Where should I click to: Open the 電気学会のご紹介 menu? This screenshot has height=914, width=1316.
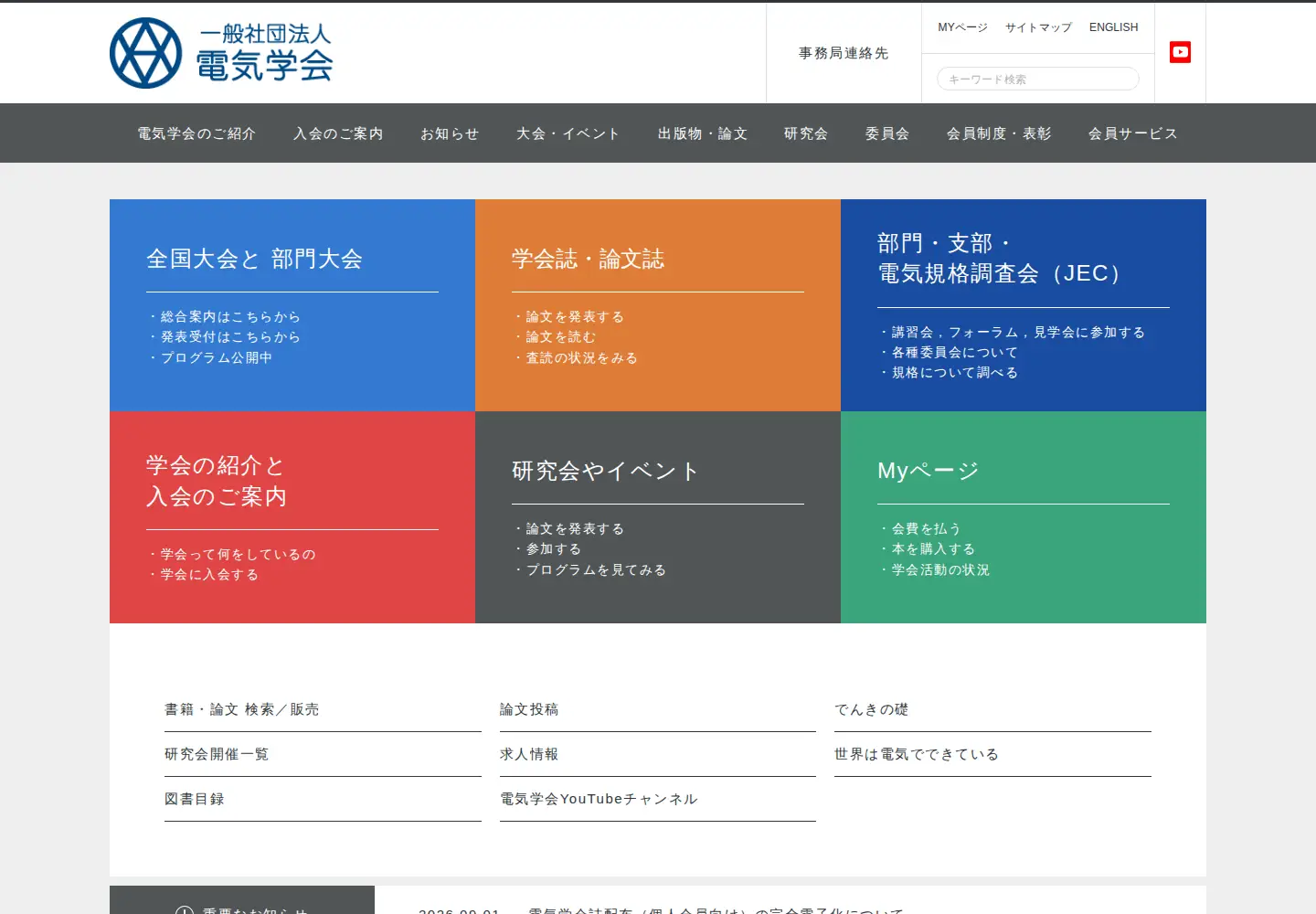(x=196, y=133)
